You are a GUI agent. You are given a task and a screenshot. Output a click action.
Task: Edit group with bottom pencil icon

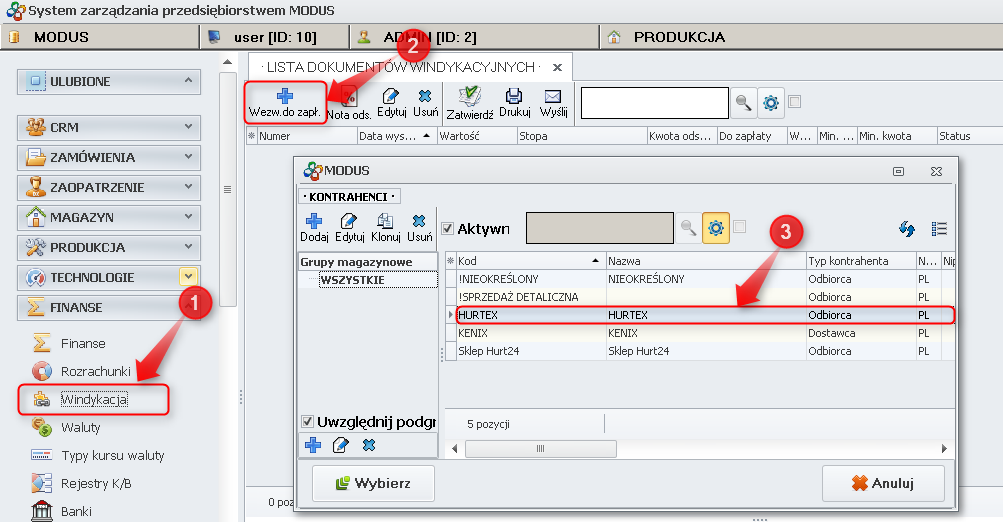tap(341, 445)
